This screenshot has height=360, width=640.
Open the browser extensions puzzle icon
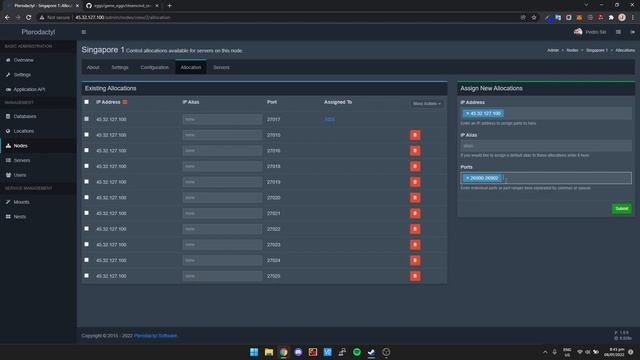coord(611,18)
